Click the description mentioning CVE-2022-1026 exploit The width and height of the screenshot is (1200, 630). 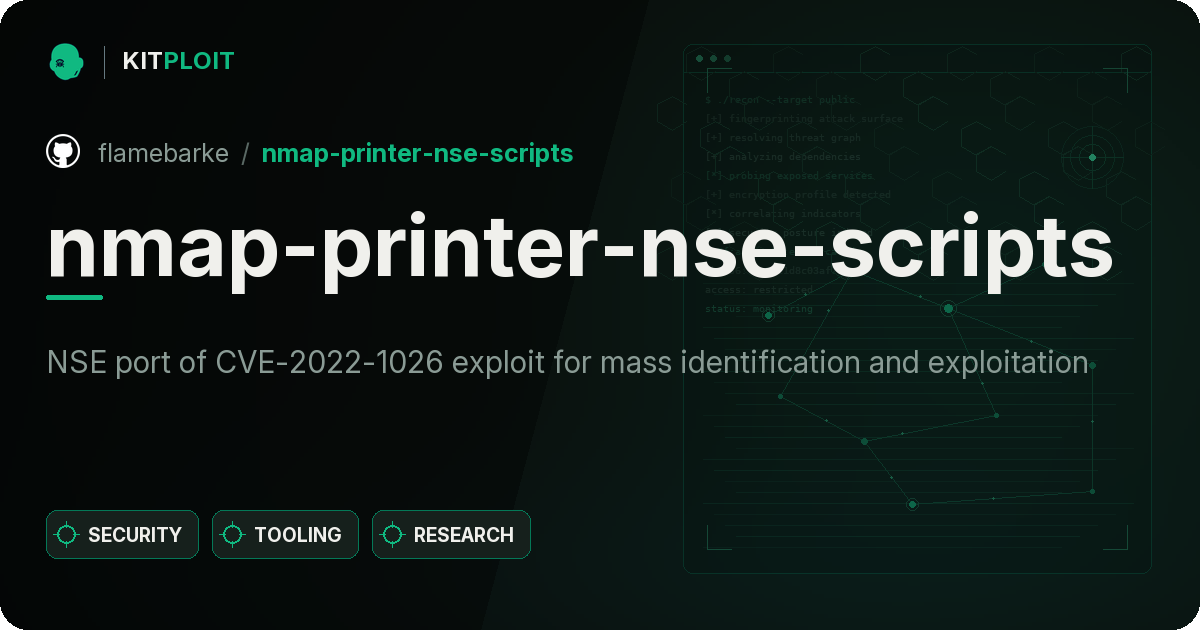(x=567, y=362)
